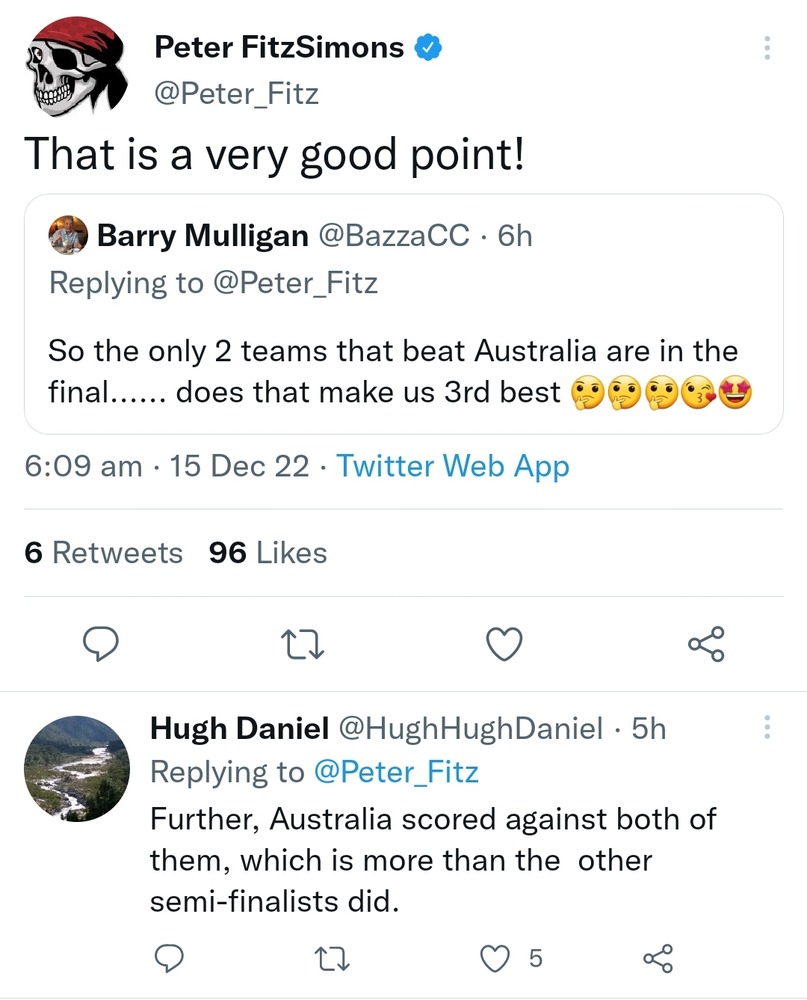Image resolution: width=807 pixels, height=1000 pixels.
Task: Open Barry Mulligan's small avatar in quote
Action: [68, 236]
